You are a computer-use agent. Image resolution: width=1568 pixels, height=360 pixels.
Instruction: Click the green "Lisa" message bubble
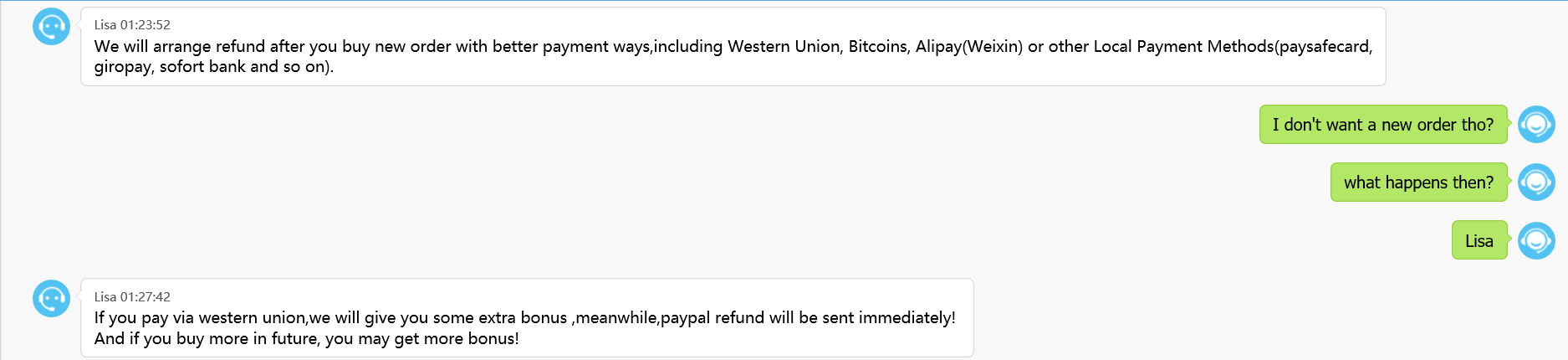[1479, 241]
